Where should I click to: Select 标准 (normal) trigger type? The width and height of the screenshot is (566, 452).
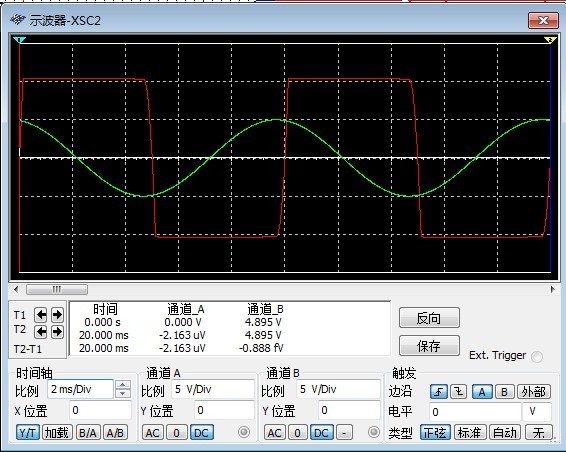click(470, 433)
